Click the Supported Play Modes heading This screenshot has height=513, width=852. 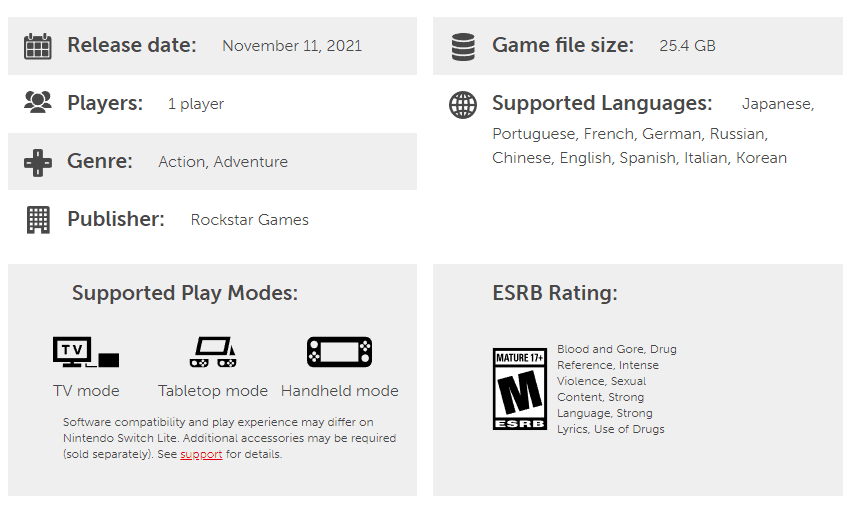point(185,293)
